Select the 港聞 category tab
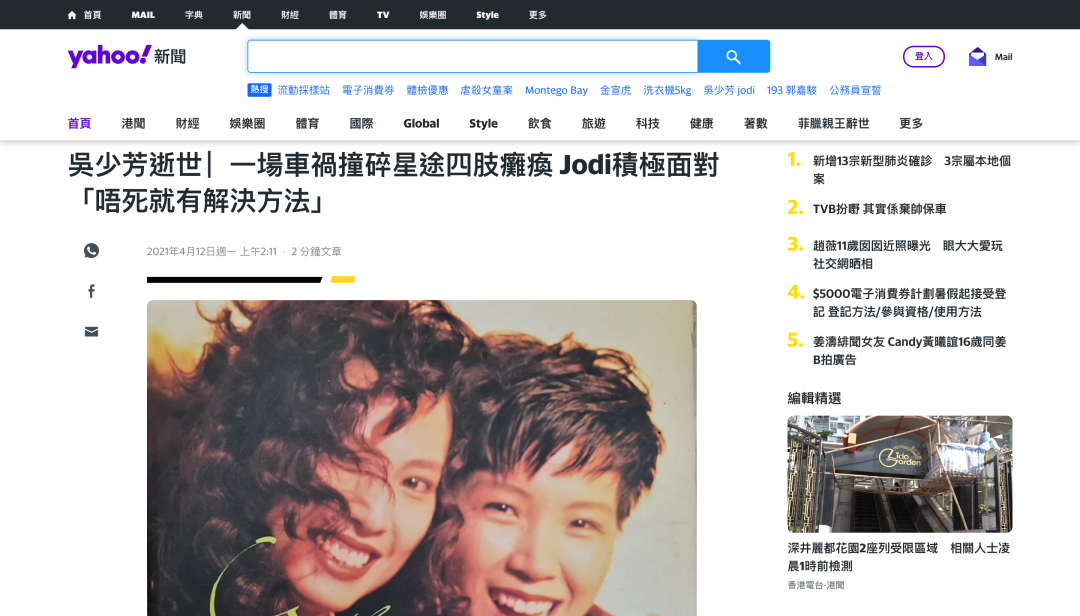The width and height of the screenshot is (1080, 616). [134, 123]
